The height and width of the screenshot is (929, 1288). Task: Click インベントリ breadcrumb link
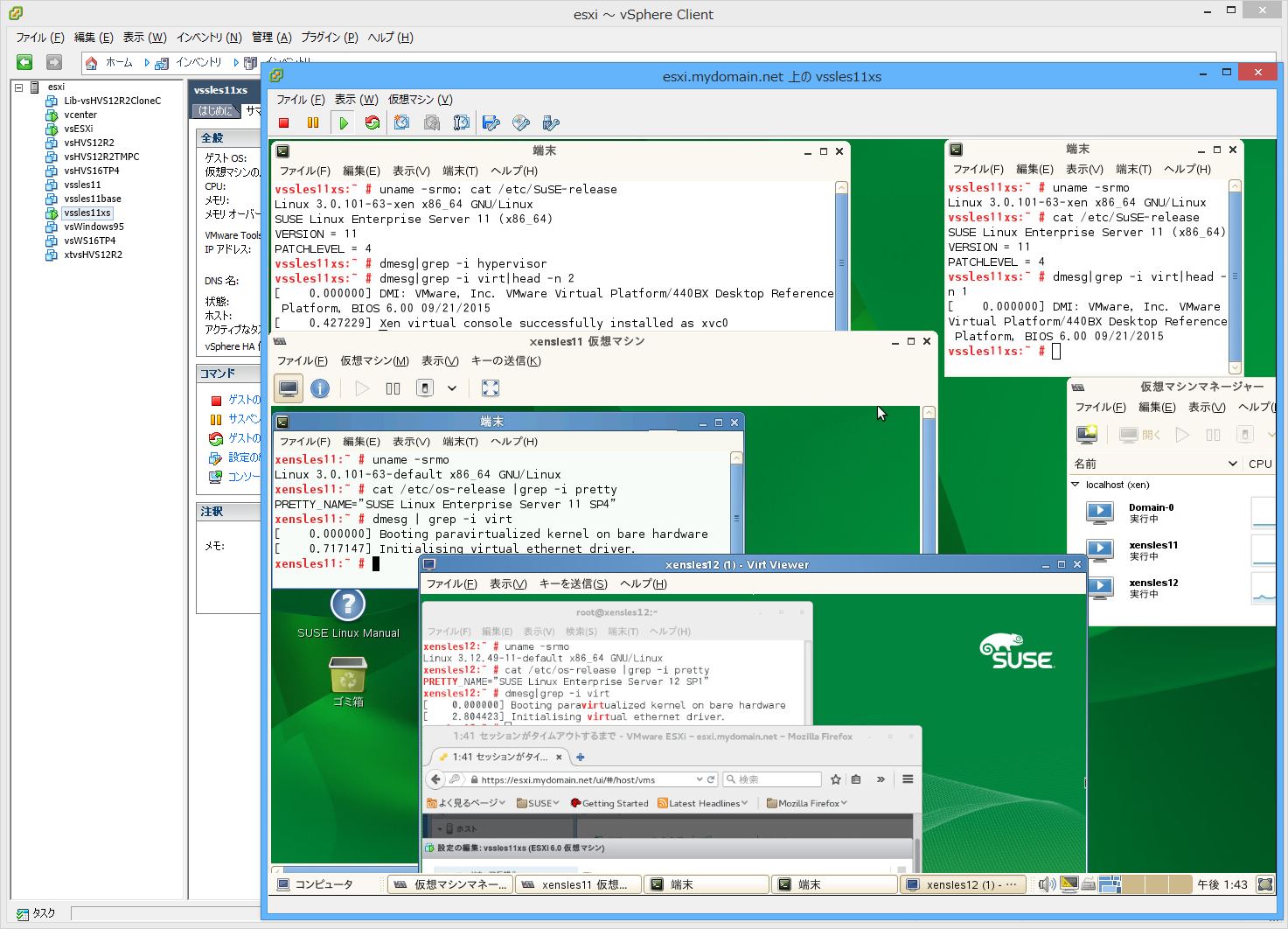[x=198, y=63]
